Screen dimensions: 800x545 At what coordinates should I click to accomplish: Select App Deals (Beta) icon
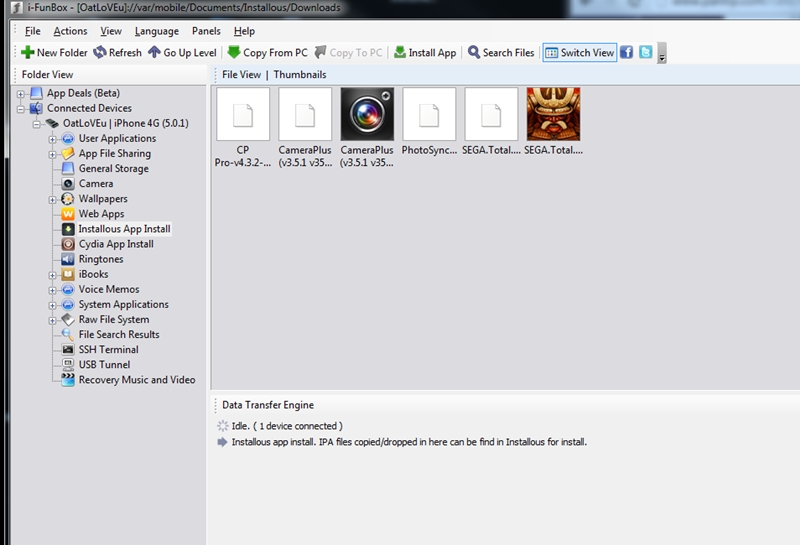(x=36, y=93)
